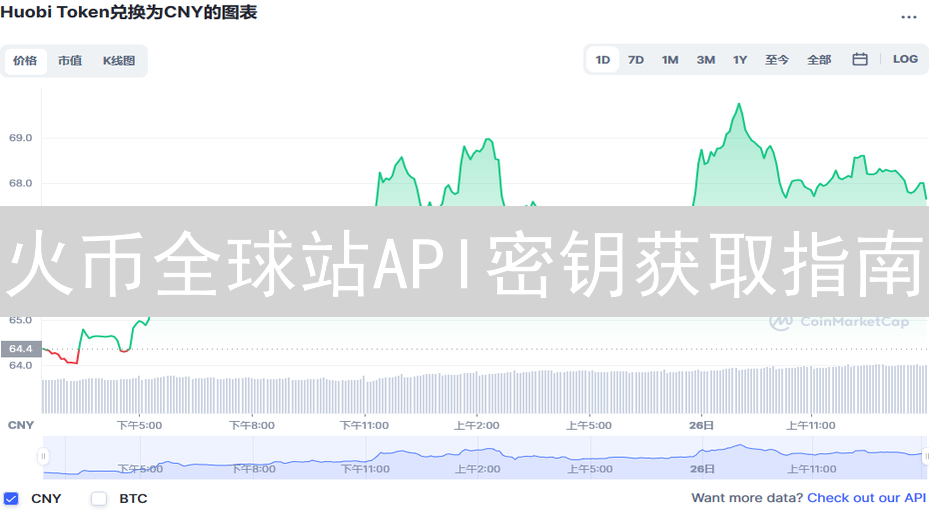Check the BTC checkbox
Screen dimensions: 929x523
click(x=99, y=499)
